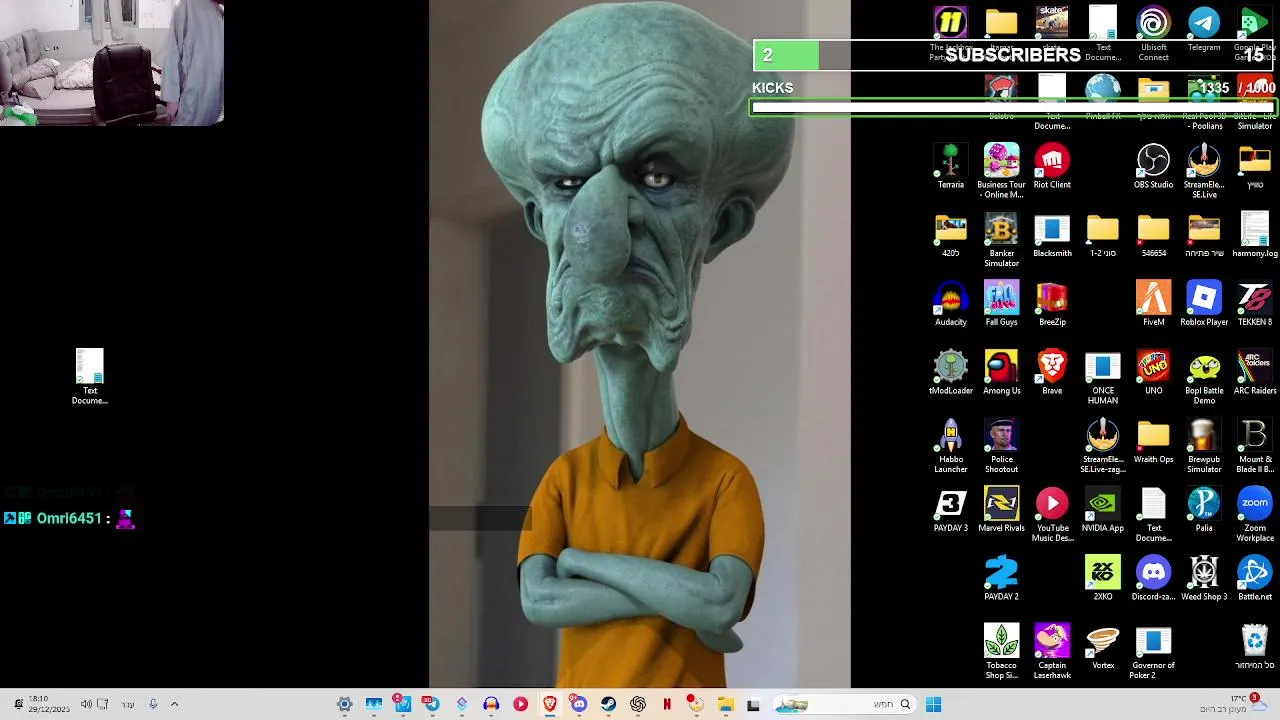This screenshot has width=1280, height=720.
Task: Launch FiveM from the desktop
Action: pos(1153,304)
